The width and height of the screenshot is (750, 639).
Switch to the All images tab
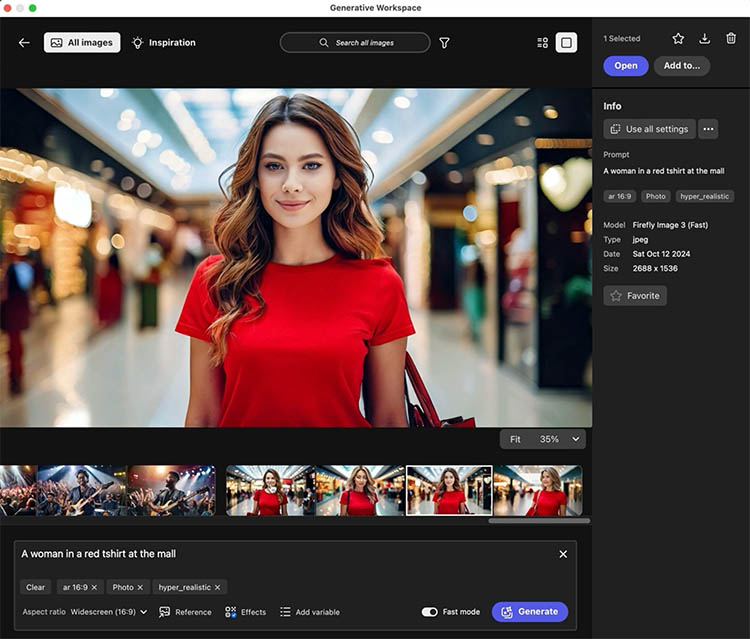82,43
